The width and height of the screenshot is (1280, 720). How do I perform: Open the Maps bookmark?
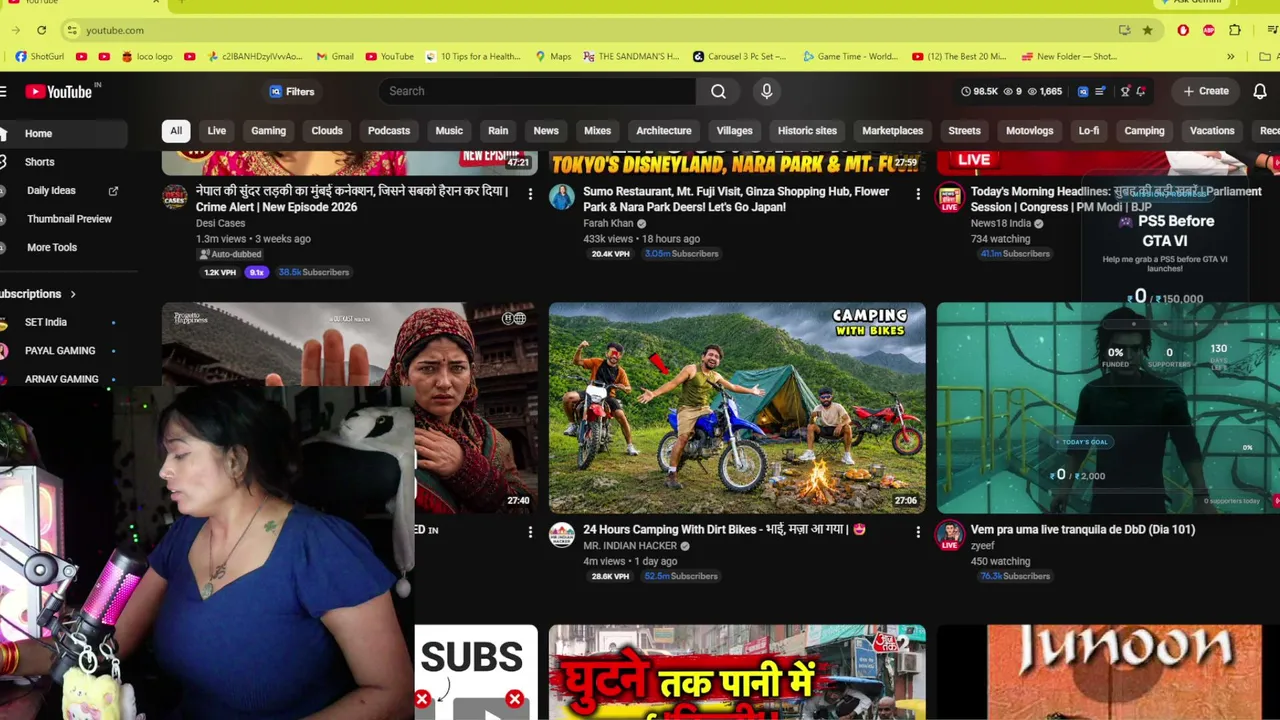553,56
